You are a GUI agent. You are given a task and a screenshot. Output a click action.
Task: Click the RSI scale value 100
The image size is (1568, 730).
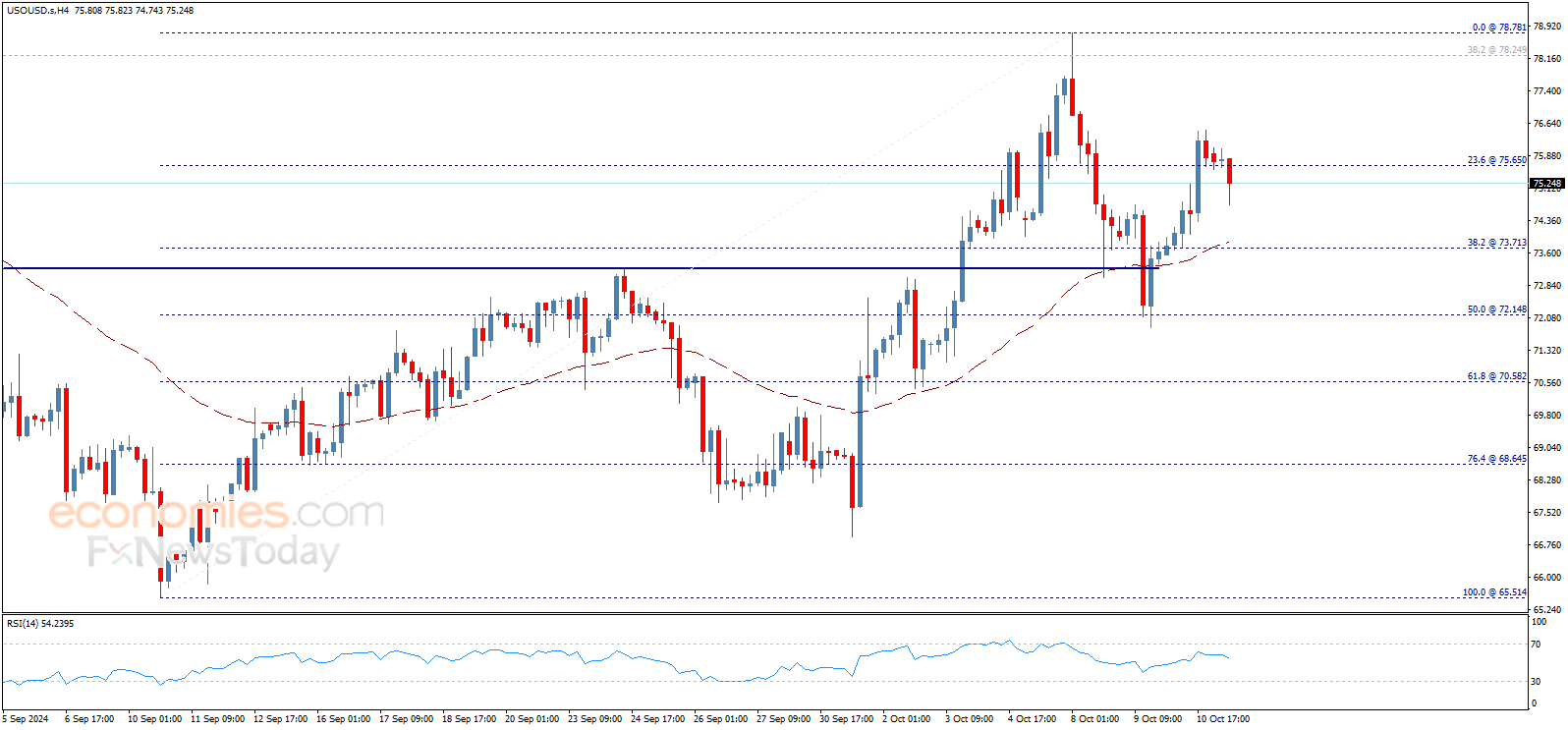click(x=1540, y=622)
